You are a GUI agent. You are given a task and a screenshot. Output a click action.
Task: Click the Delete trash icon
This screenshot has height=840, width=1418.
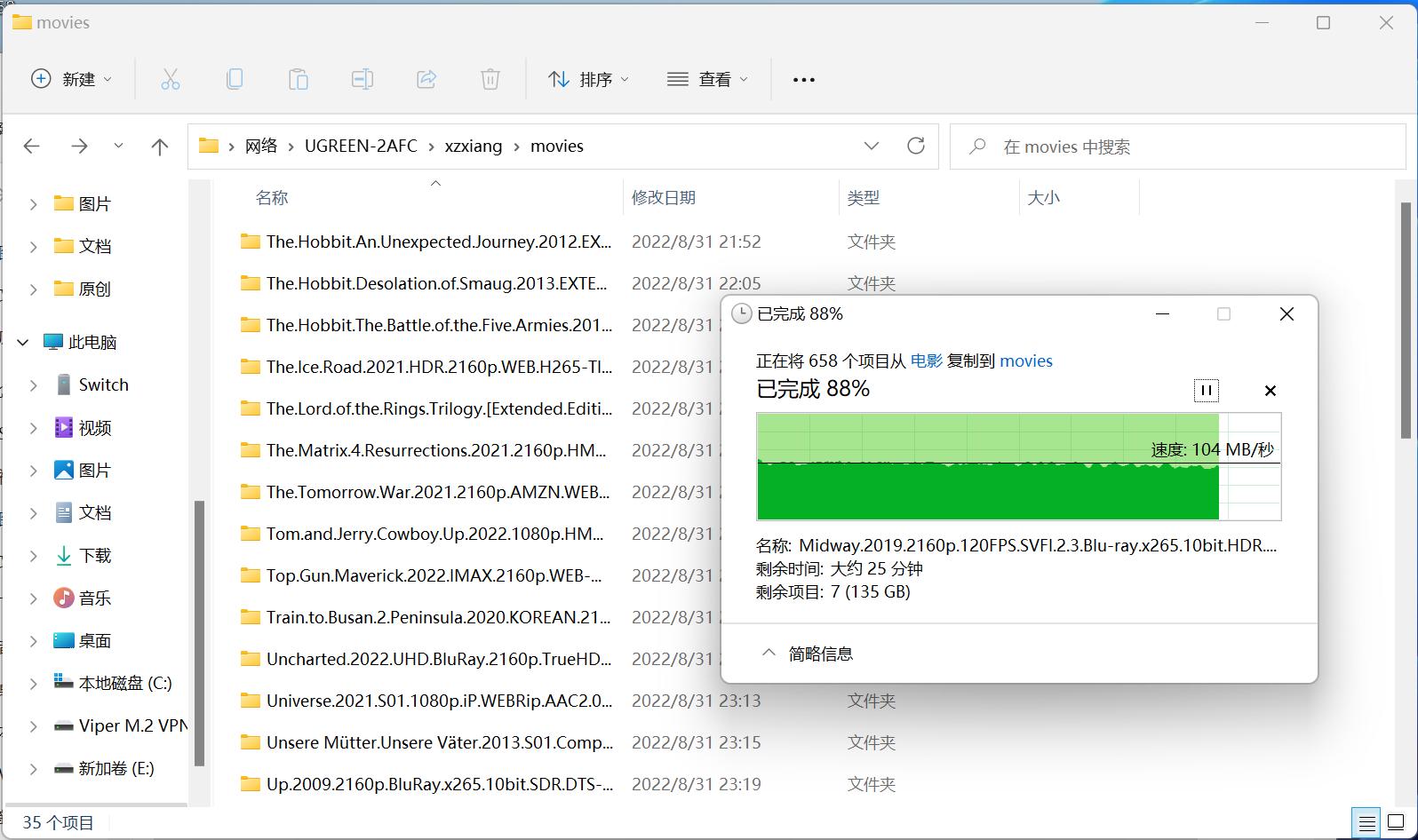490,79
